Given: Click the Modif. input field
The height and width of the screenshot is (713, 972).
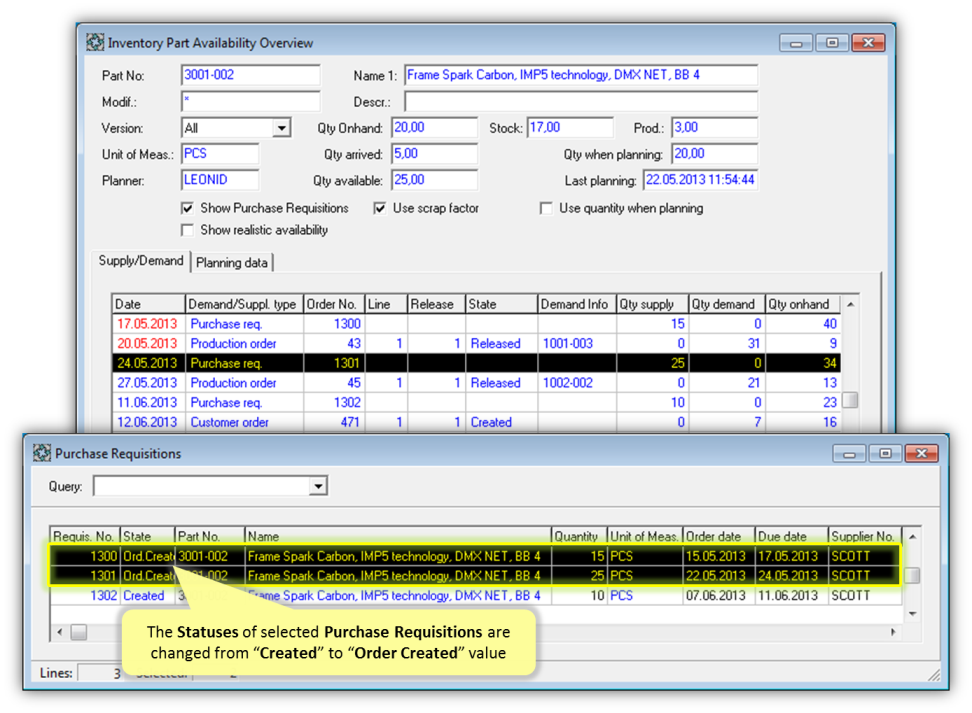Looking at the screenshot, I should 250,101.
